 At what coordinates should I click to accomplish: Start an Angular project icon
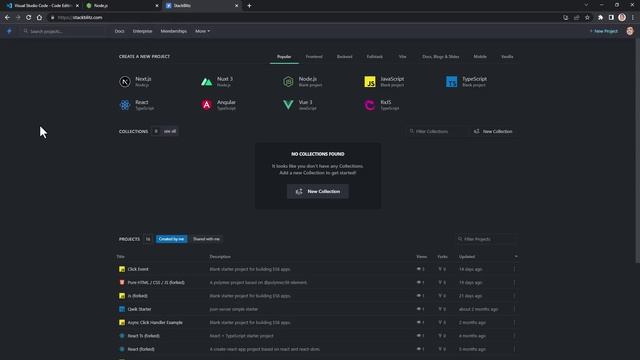click(207, 105)
